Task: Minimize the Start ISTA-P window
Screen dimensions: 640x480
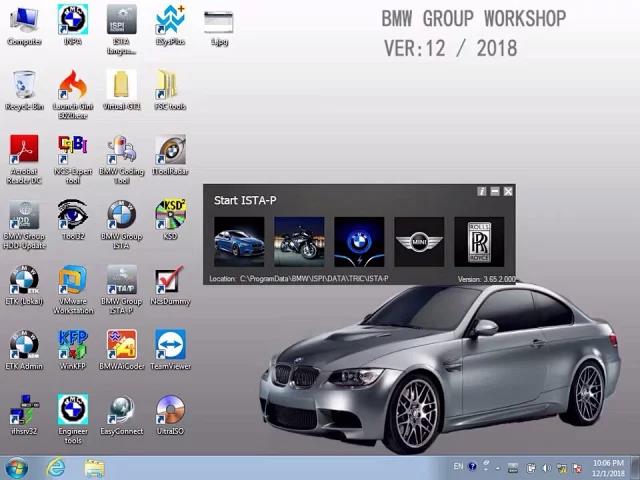Action: pos(495,191)
